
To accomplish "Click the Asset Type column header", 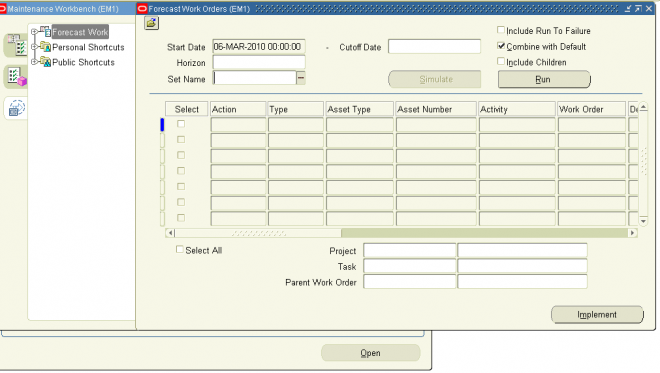I will click(359, 109).
